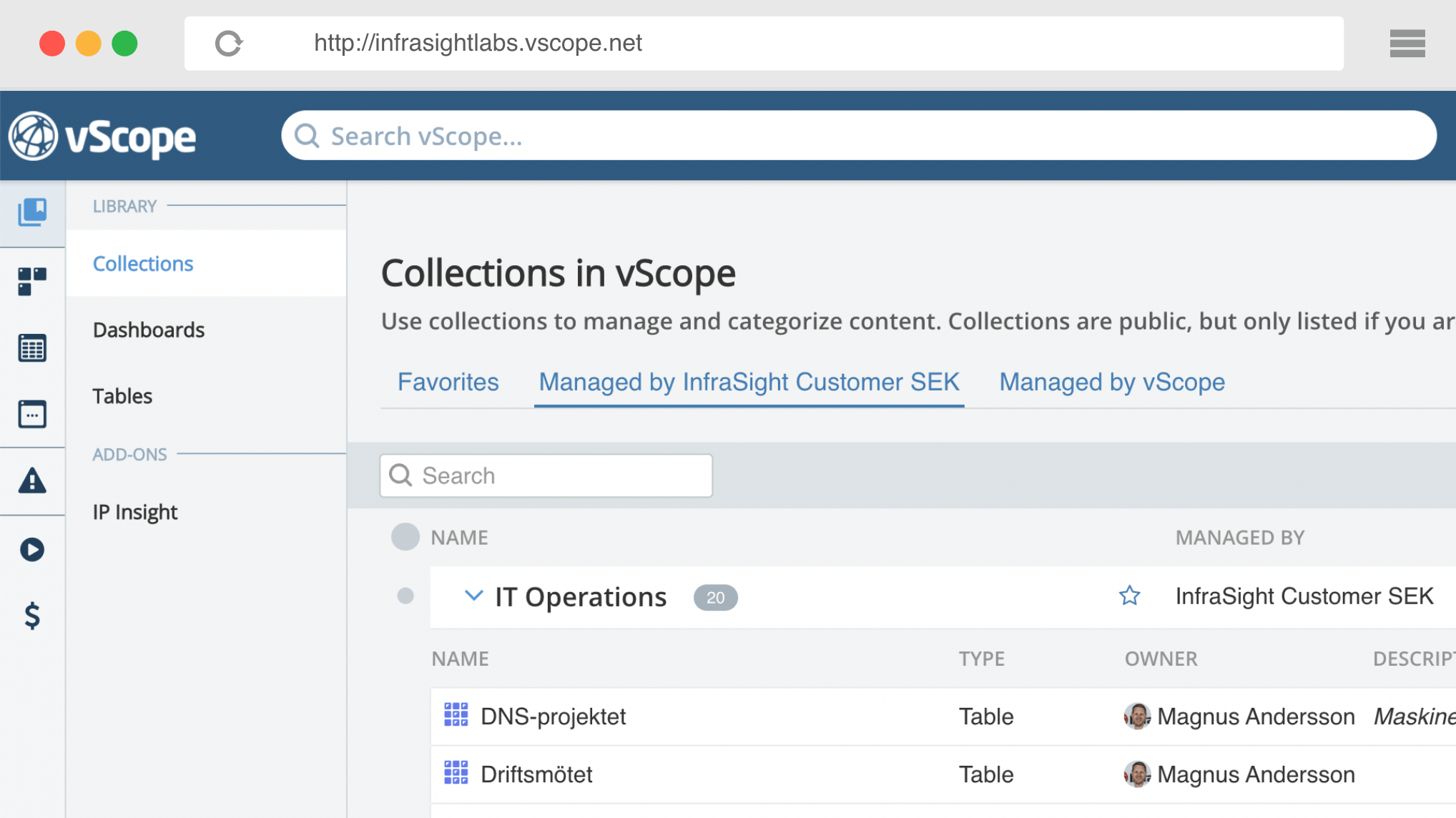Sort by the OWNER column header
This screenshot has width=1456, height=818.
tap(1161, 659)
